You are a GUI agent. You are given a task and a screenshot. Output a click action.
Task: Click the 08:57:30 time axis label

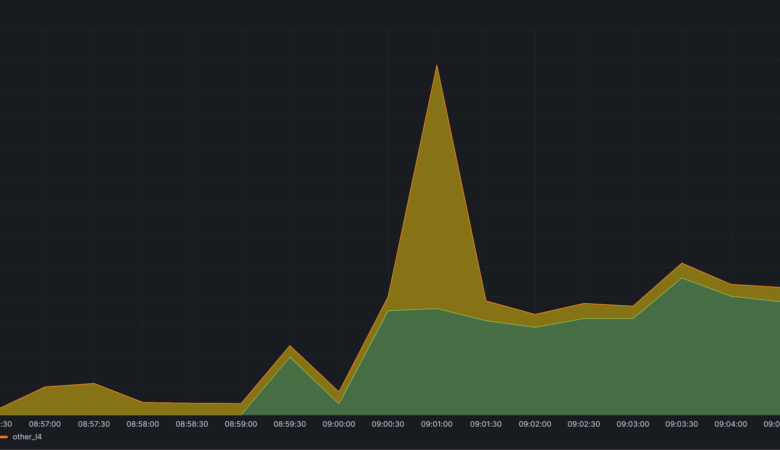click(x=94, y=424)
